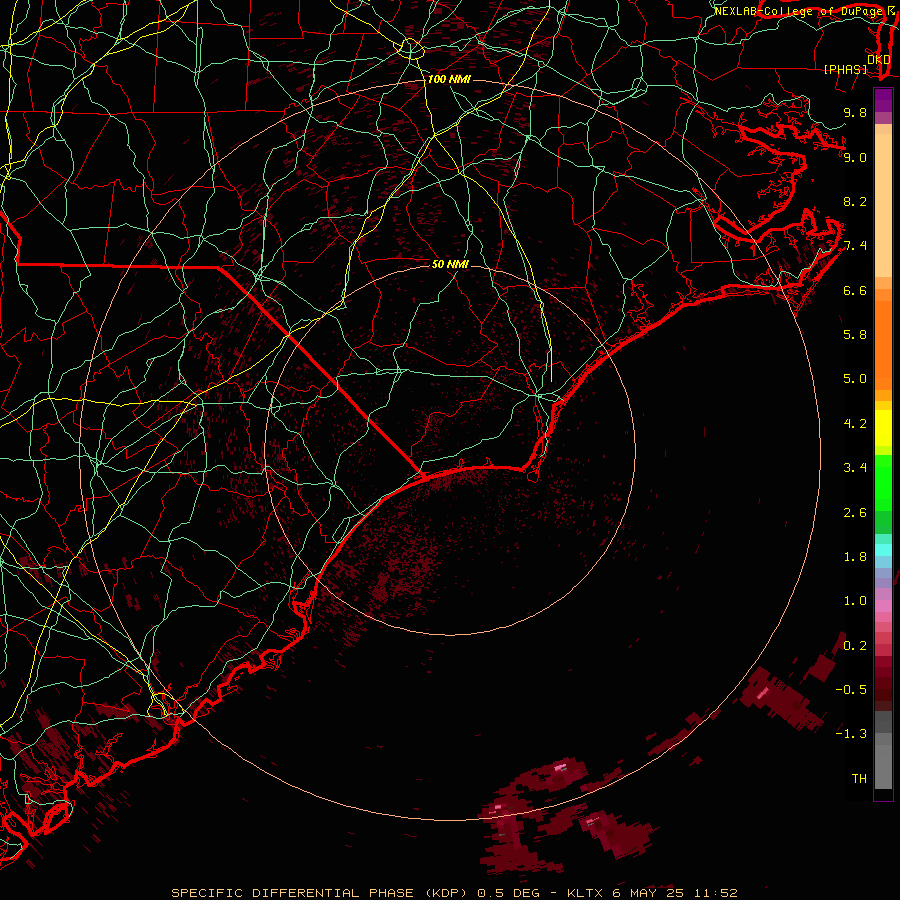Click the 6.6 value on color scale
Screen dimensions: 900x900
coord(855,291)
